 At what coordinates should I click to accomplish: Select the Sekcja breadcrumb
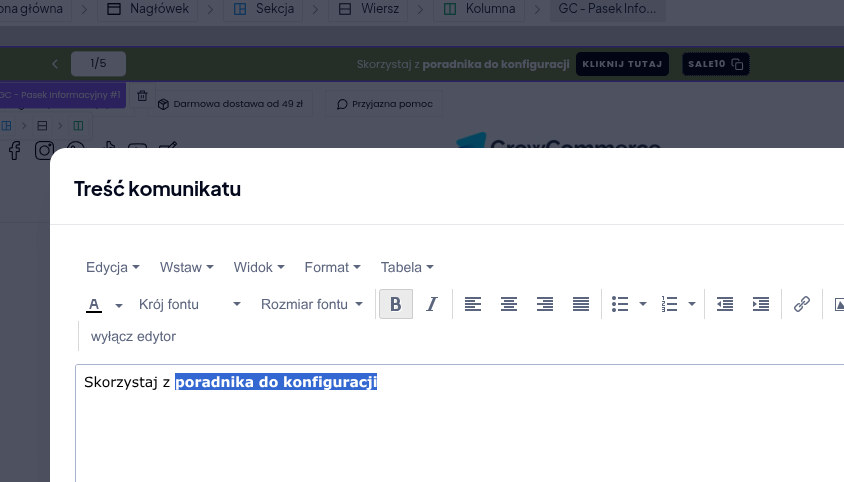pos(264,9)
